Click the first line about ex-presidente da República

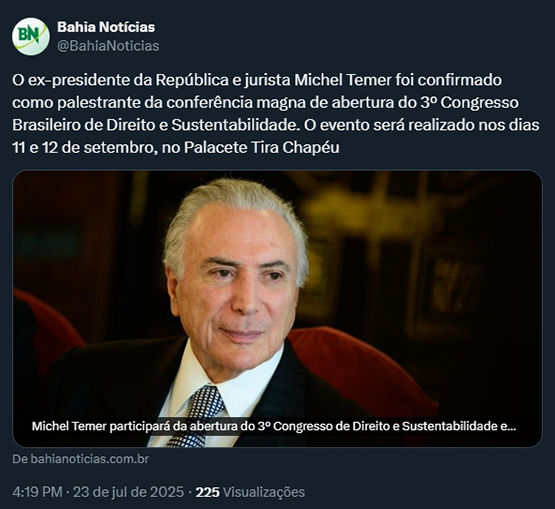tap(257, 80)
